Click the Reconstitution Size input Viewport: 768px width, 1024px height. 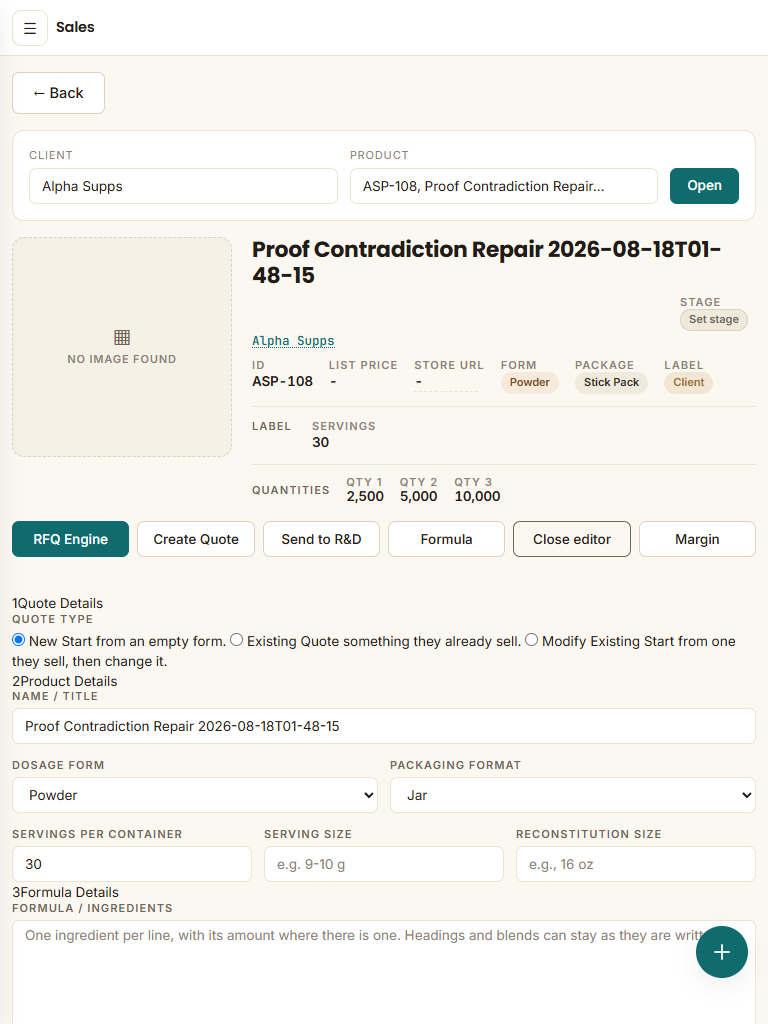(x=636, y=864)
